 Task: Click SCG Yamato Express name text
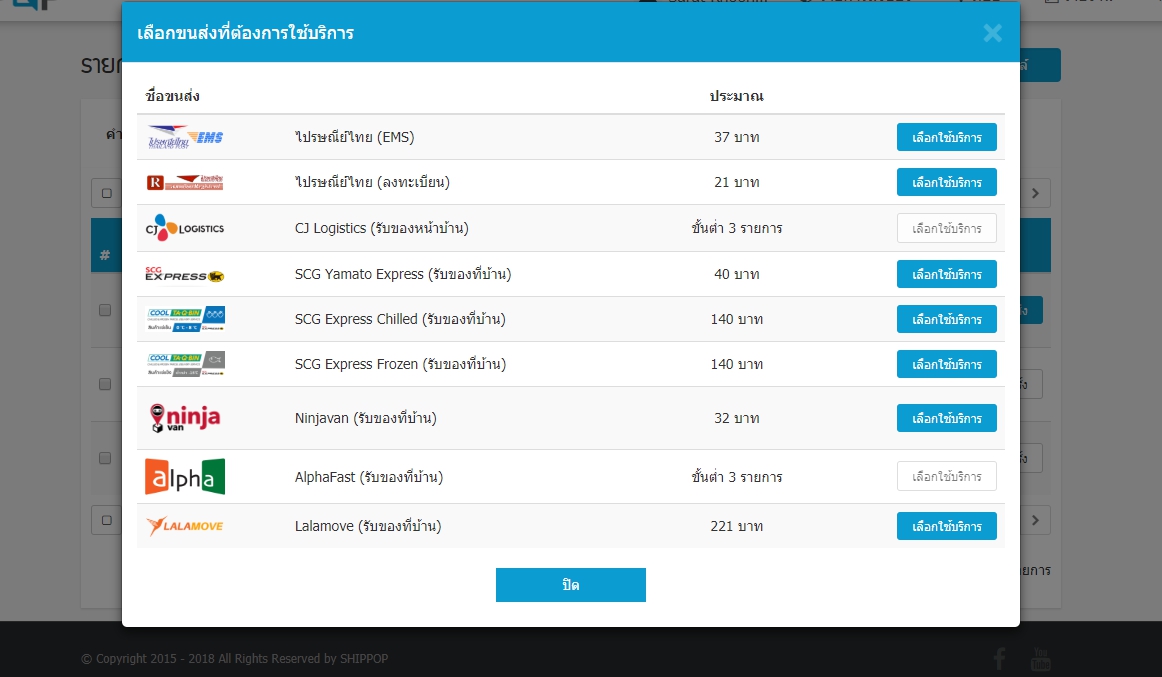click(x=403, y=274)
